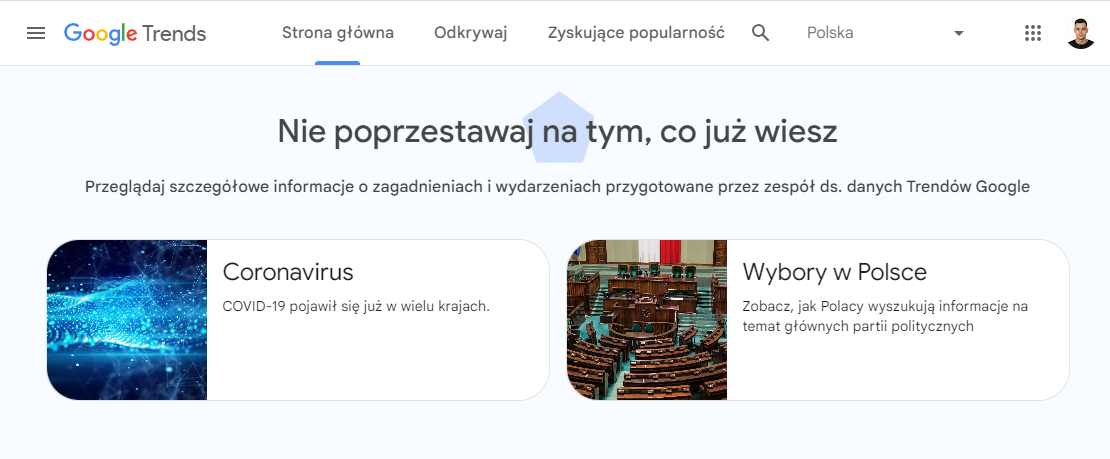Click the Polska country field

885,33
